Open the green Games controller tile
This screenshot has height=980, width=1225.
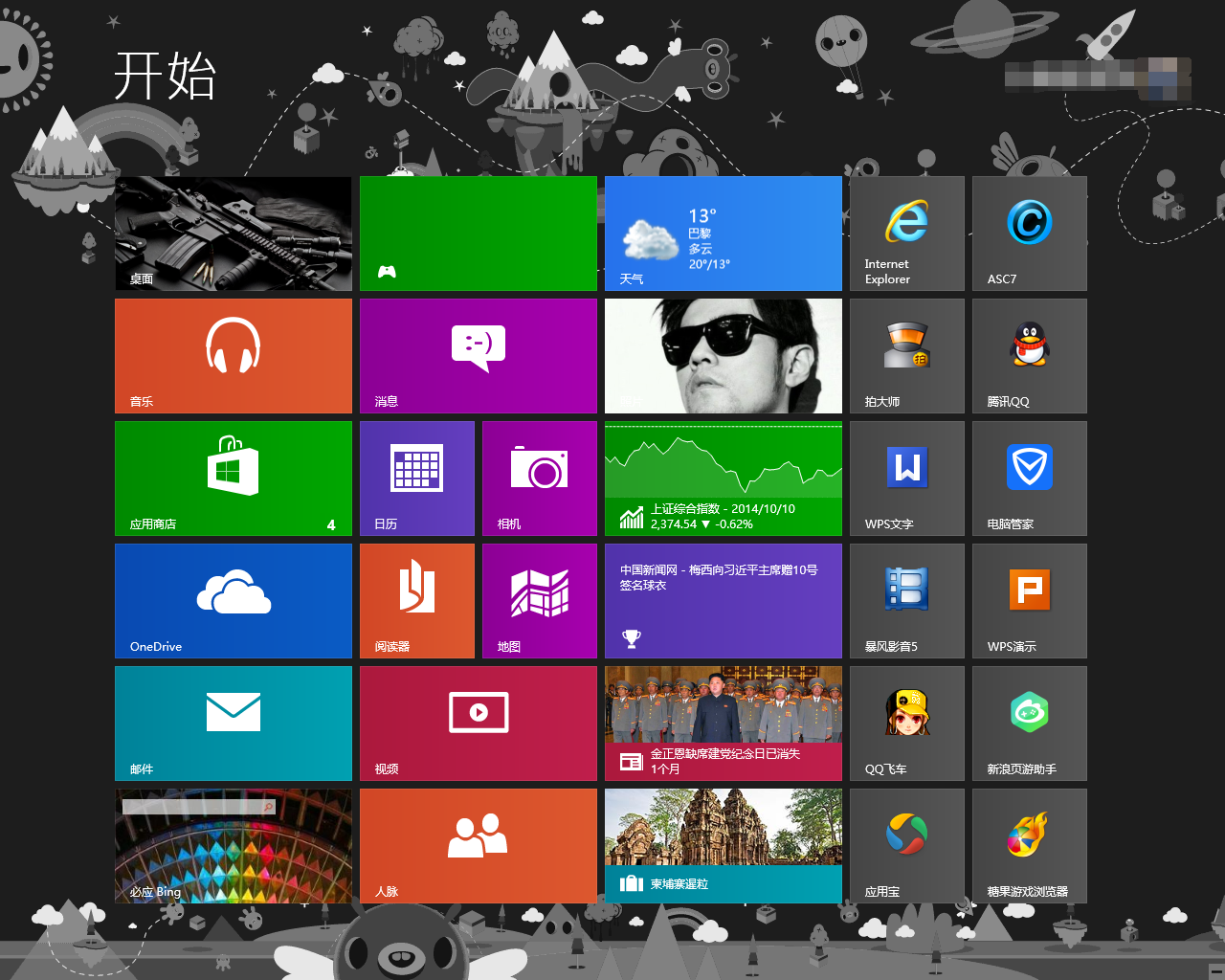pos(479,234)
